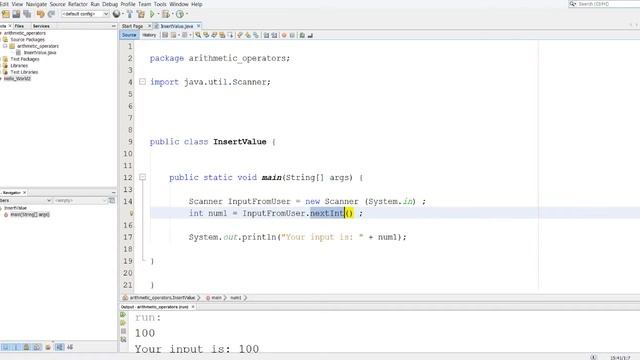Image resolution: width=640 pixels, height=360 pixels.
Task: Select Test Packages in project tree
Action: [x=25, y=59]
